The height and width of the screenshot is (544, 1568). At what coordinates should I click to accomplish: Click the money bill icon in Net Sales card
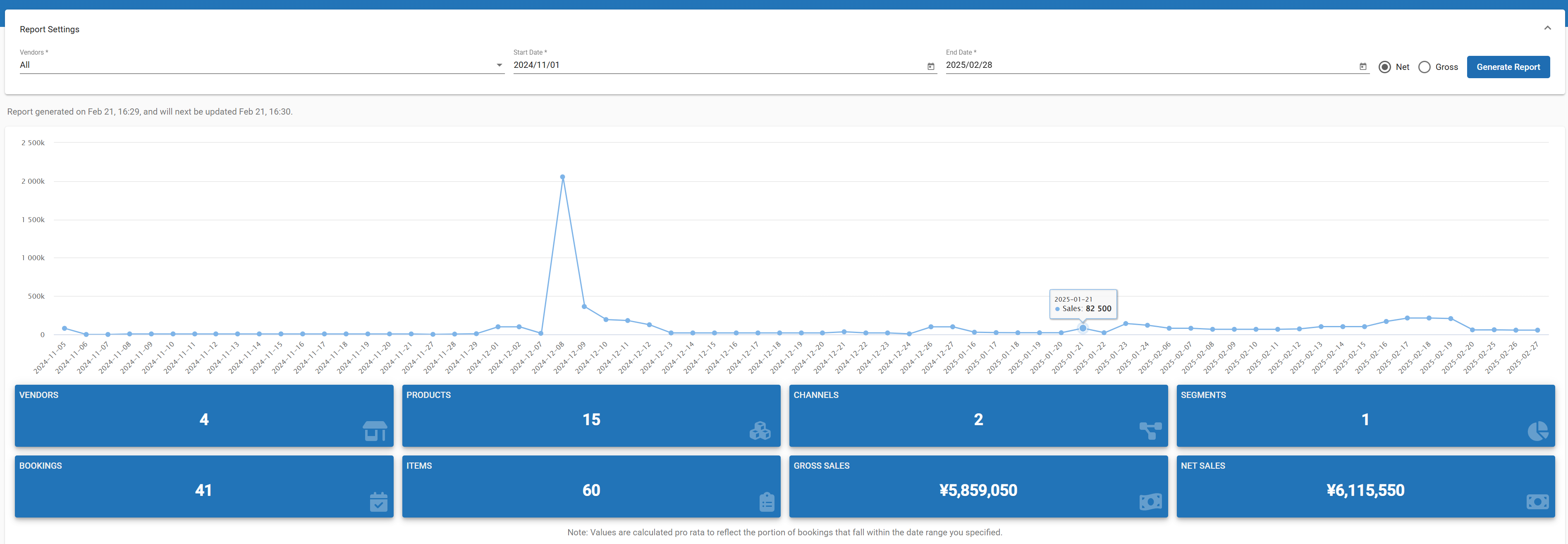pyautogui.click(x=1537, y=502)
